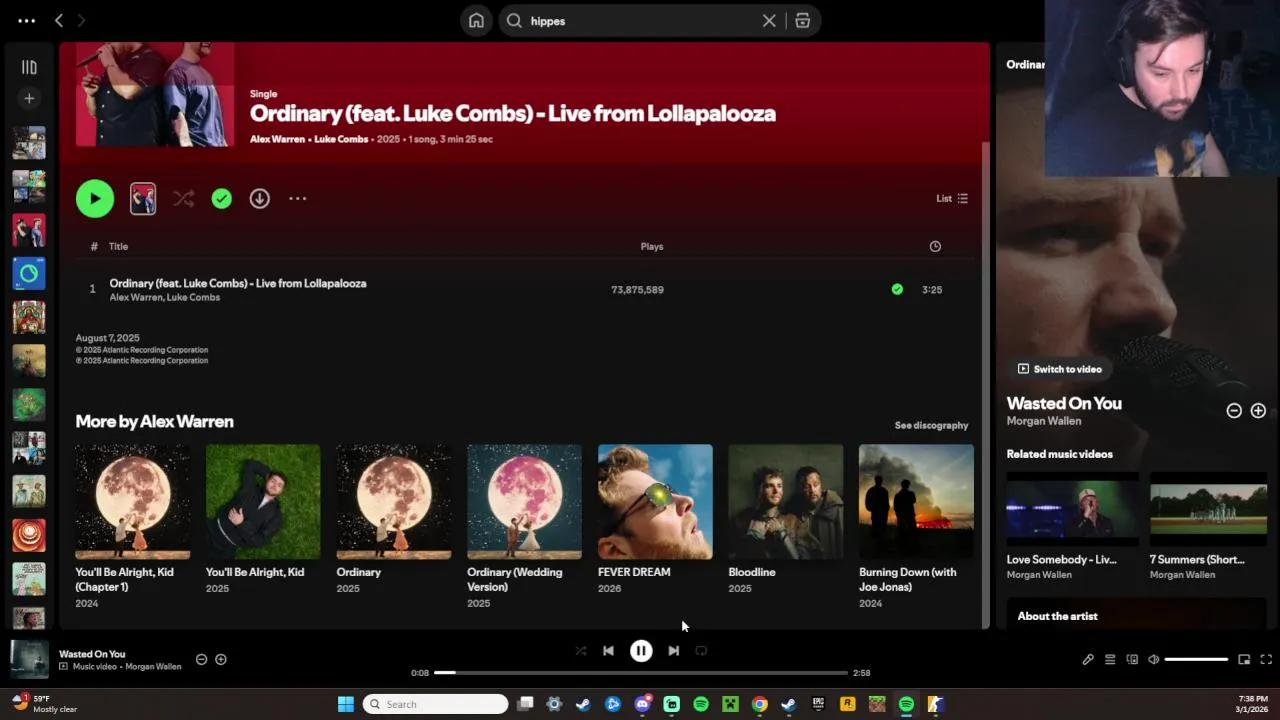Open Discord from the taskbar

click(x=642, y=704)
